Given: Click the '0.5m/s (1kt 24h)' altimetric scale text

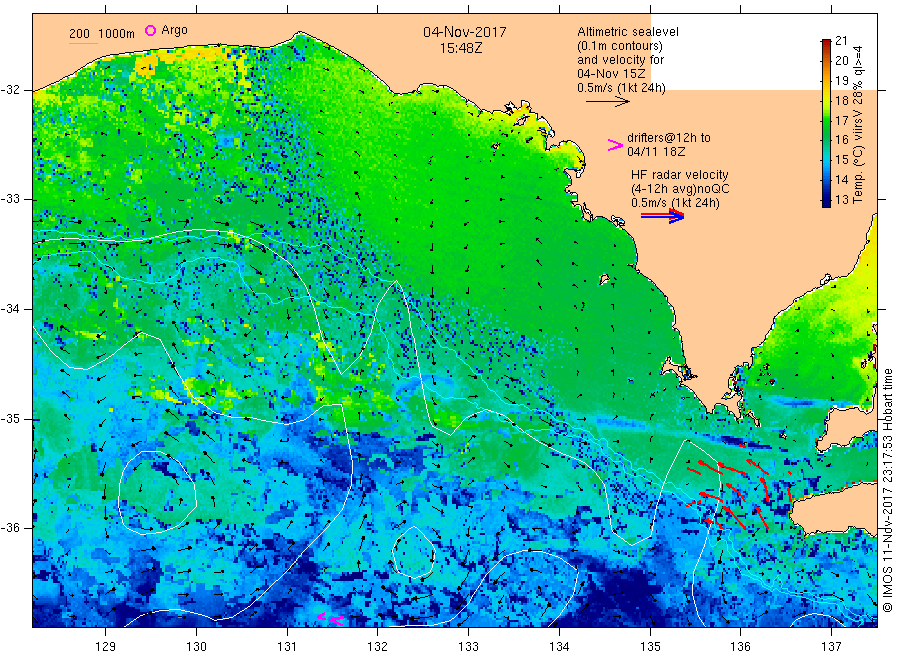Looking at the screenshot, I should pyautogui.click(x=621, y=88).
